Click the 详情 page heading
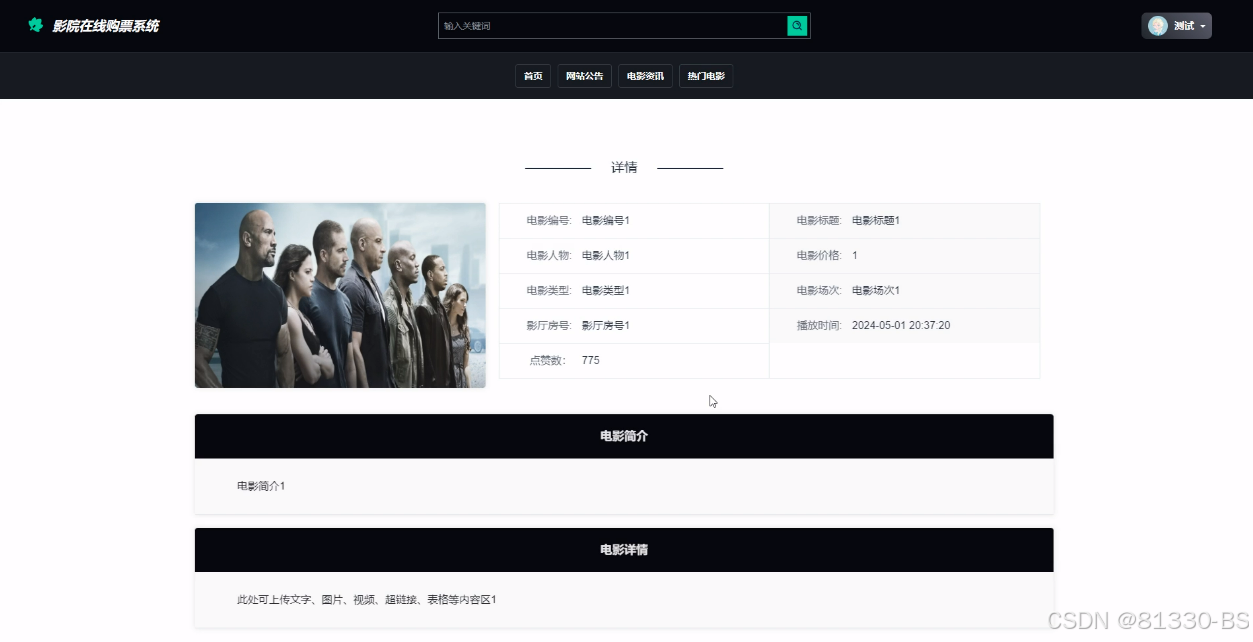 click(x=624, y=168)
